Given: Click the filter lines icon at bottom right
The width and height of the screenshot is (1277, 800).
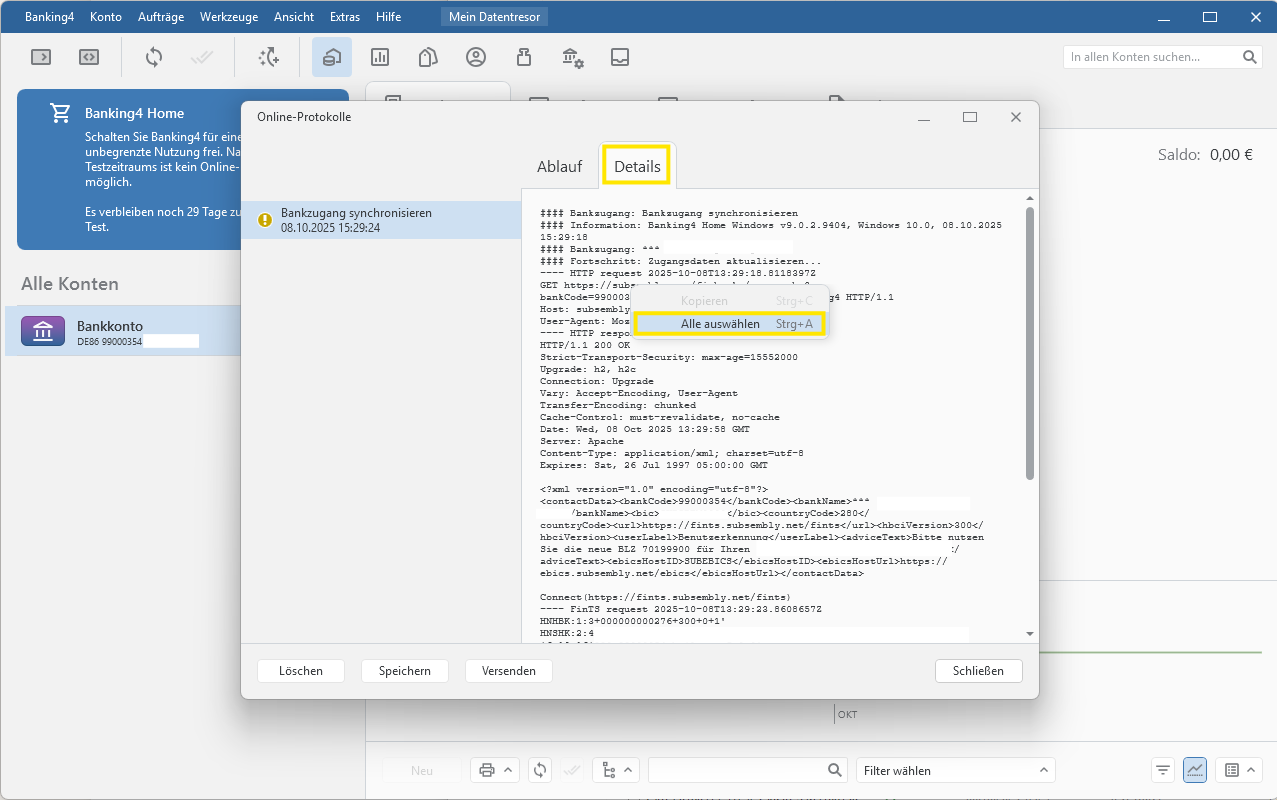Looking at the screenshot, I should [1163, 770].
